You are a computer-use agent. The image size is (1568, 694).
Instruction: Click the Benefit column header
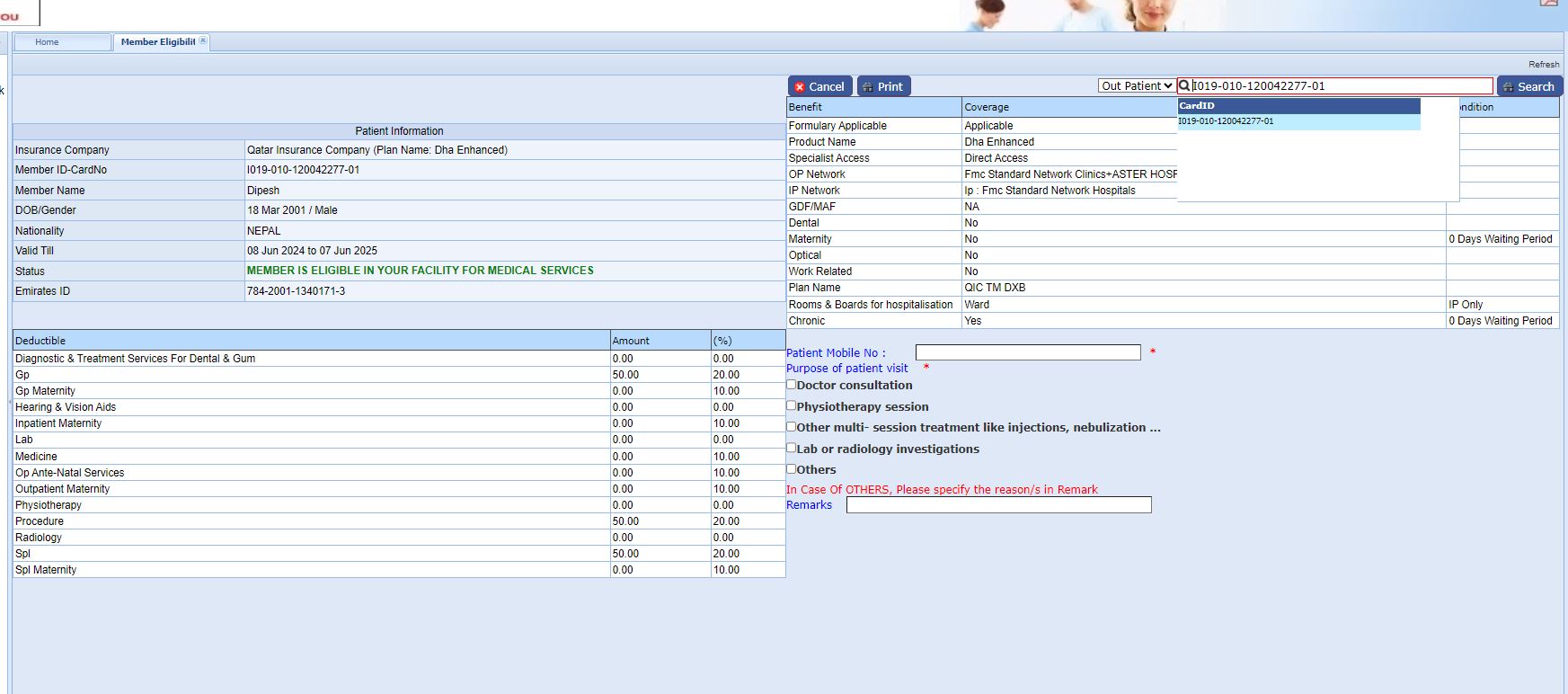pos(805,107)
